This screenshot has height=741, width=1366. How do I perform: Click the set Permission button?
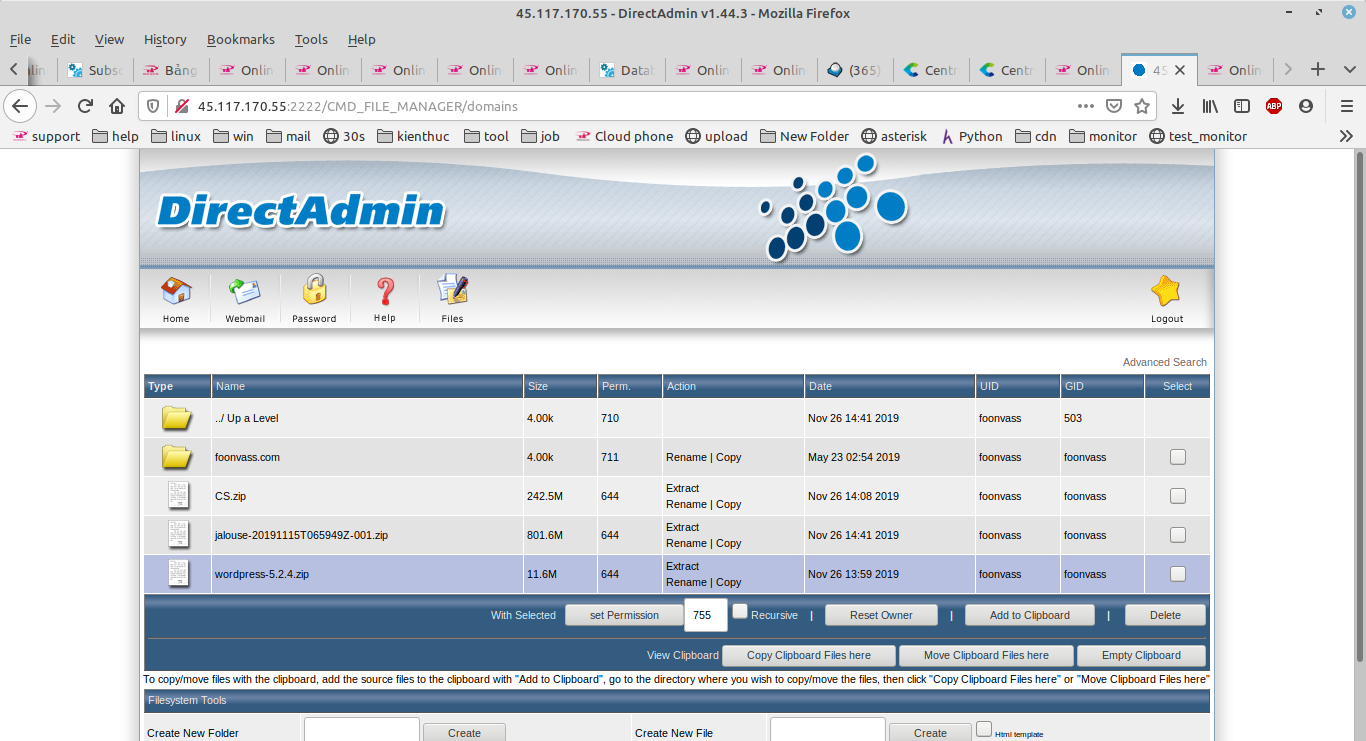coord(624,615)
